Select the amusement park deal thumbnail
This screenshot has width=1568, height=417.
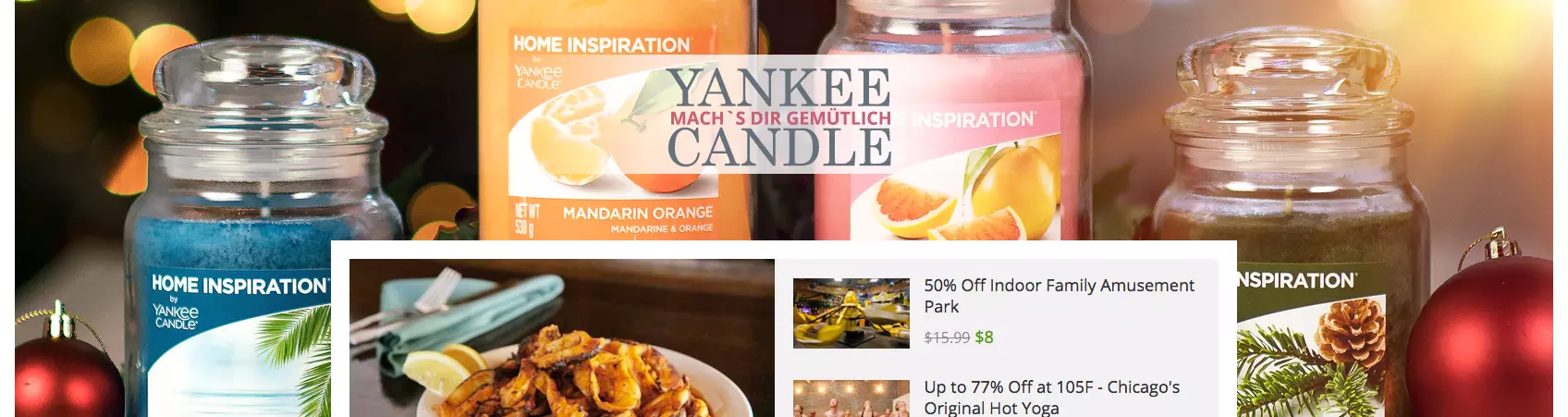[x=851, y=313]
